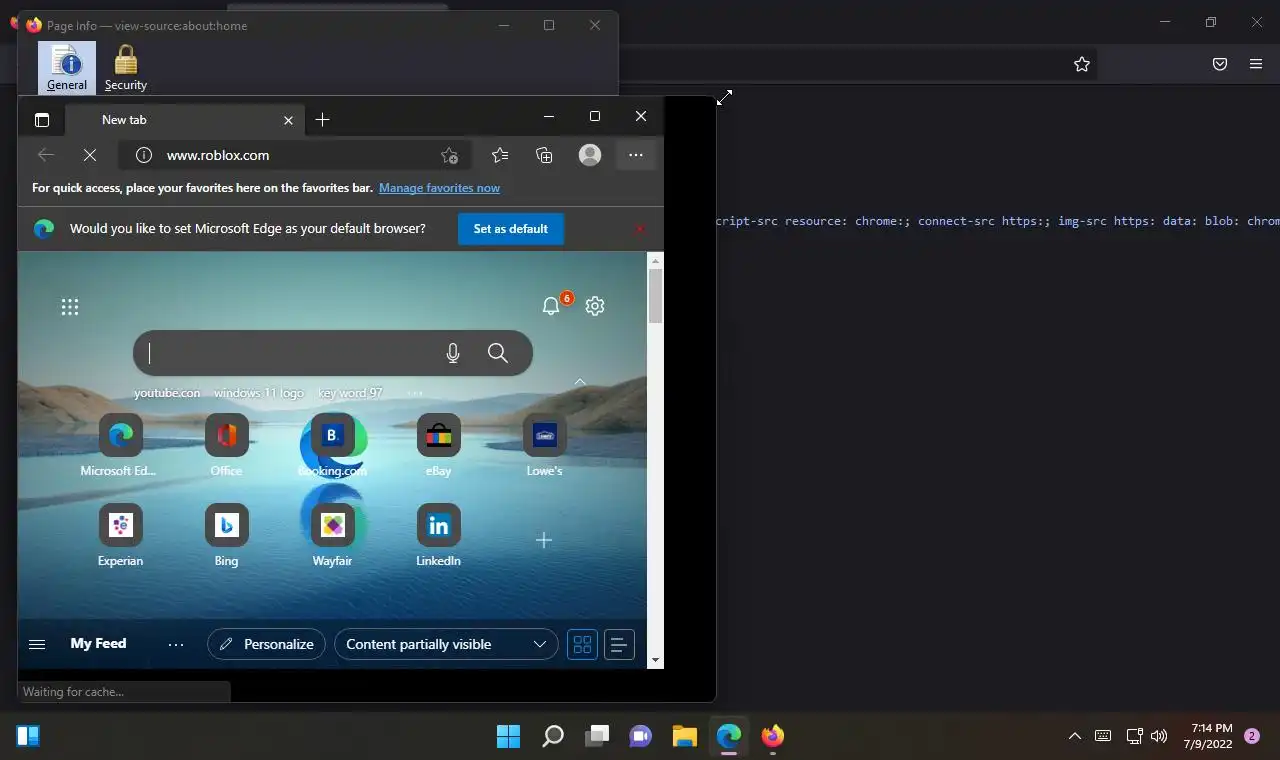This screenshot has width=1280, height=760.
Task: Open the notification center badge 2
Action: 1252,737
